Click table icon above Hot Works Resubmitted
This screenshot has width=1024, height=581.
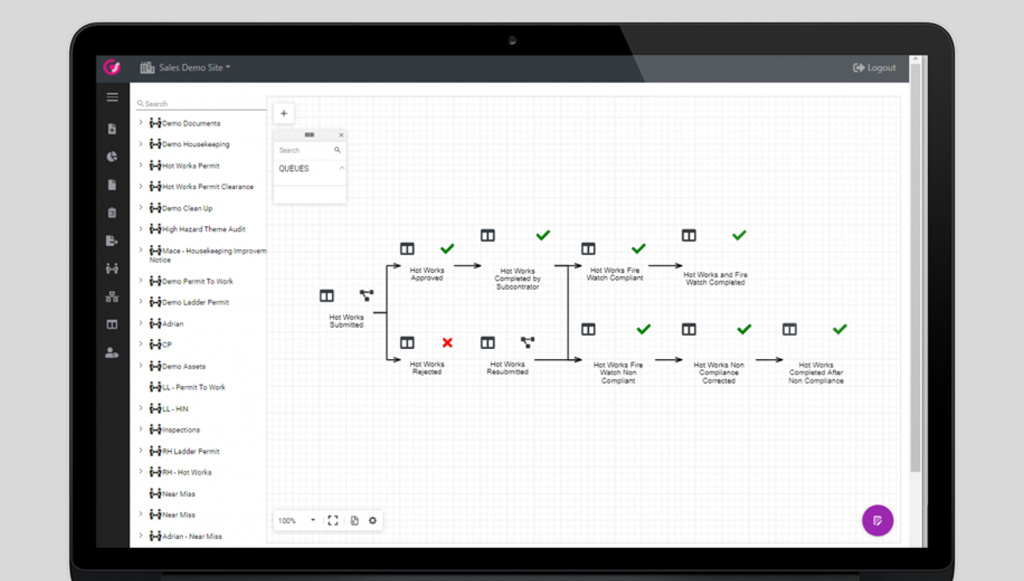pyautogui.click(x=488, y=343)
